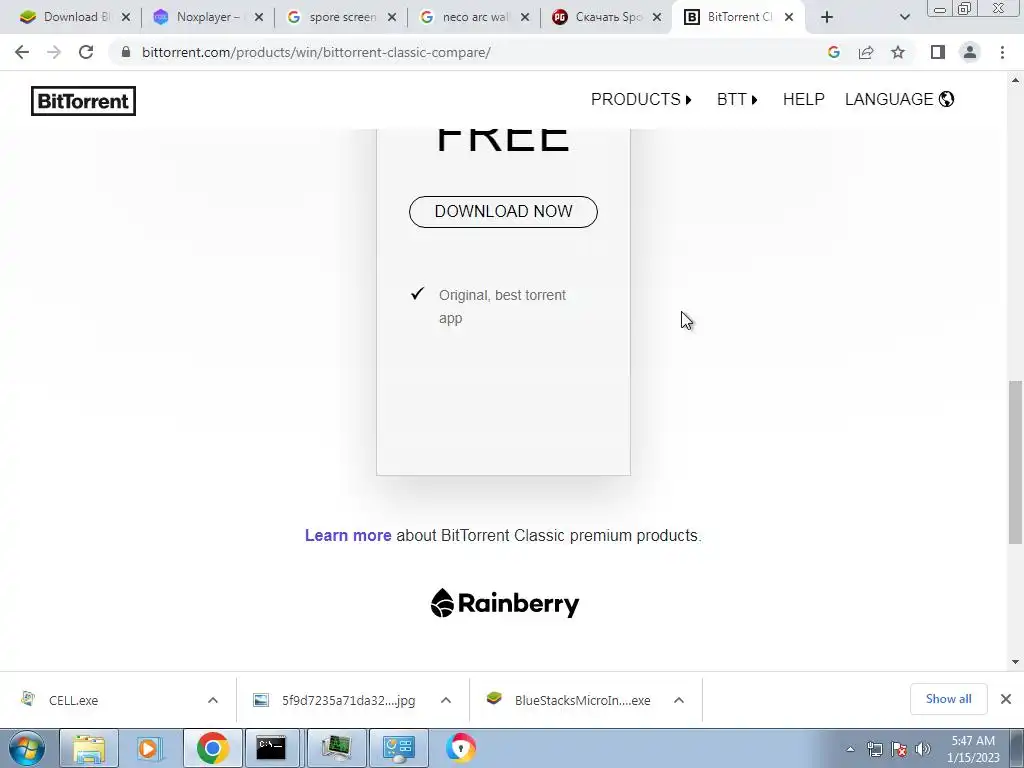1024x768 pixels.
Task: Expand options for the jpg download
Action: point(446,700)
